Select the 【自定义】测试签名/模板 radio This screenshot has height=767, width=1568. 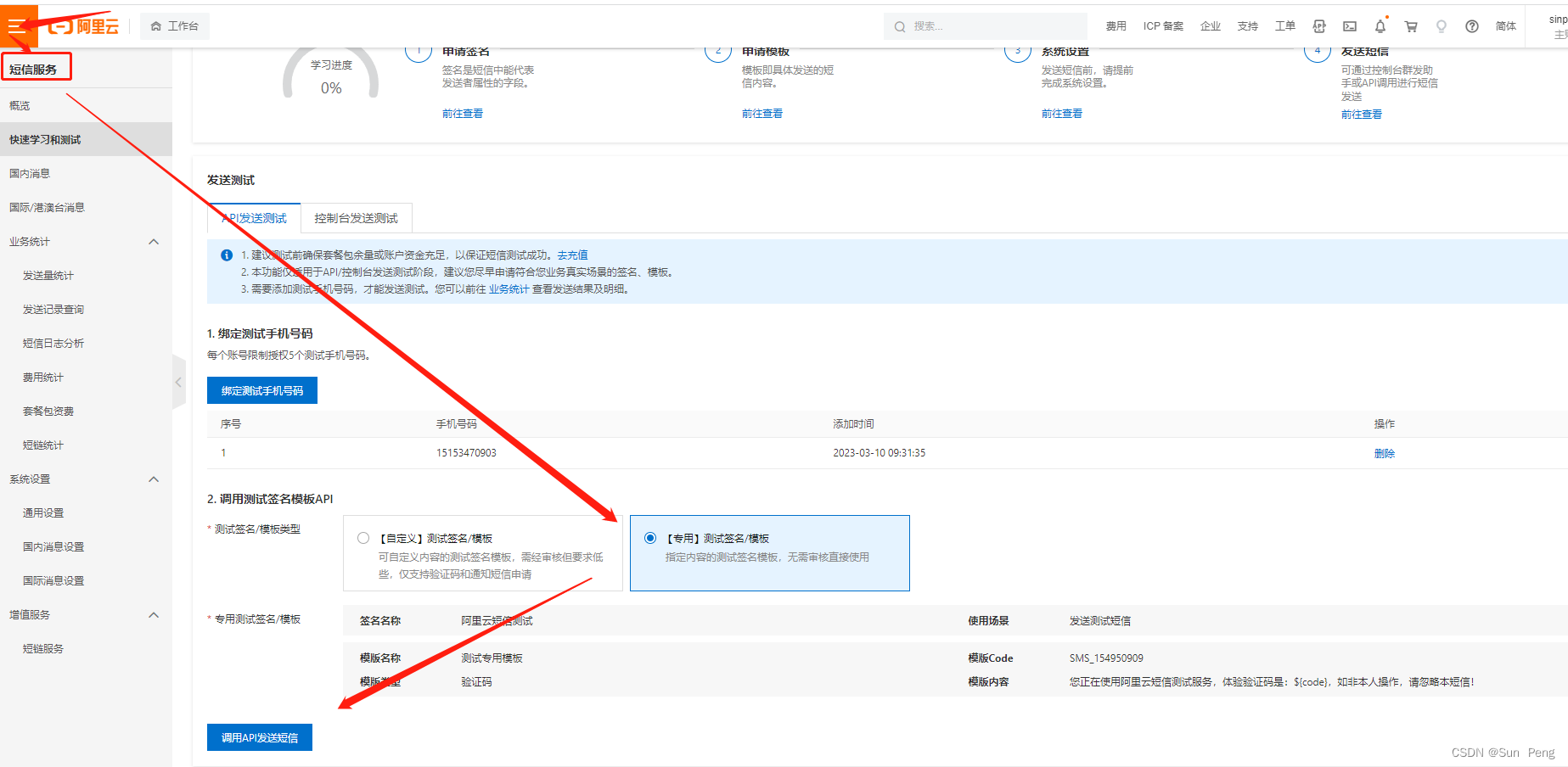[363, 538]
